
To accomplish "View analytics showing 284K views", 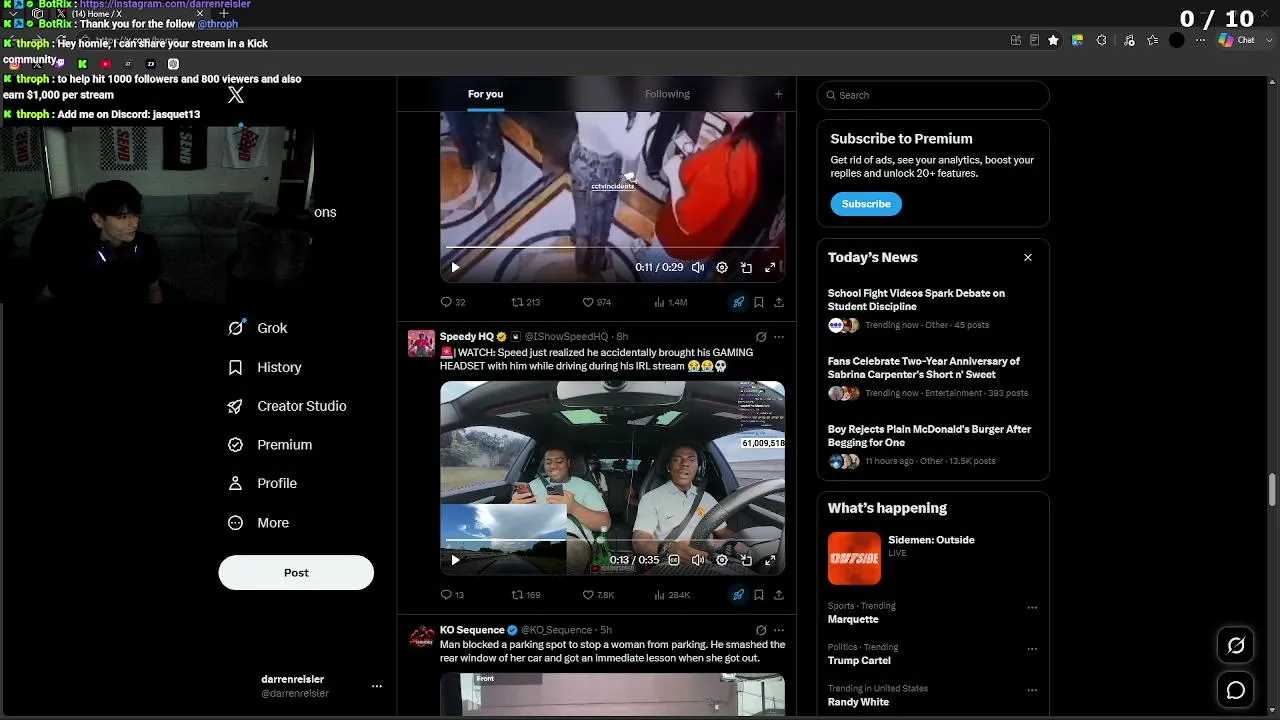I will click(672, 595).
